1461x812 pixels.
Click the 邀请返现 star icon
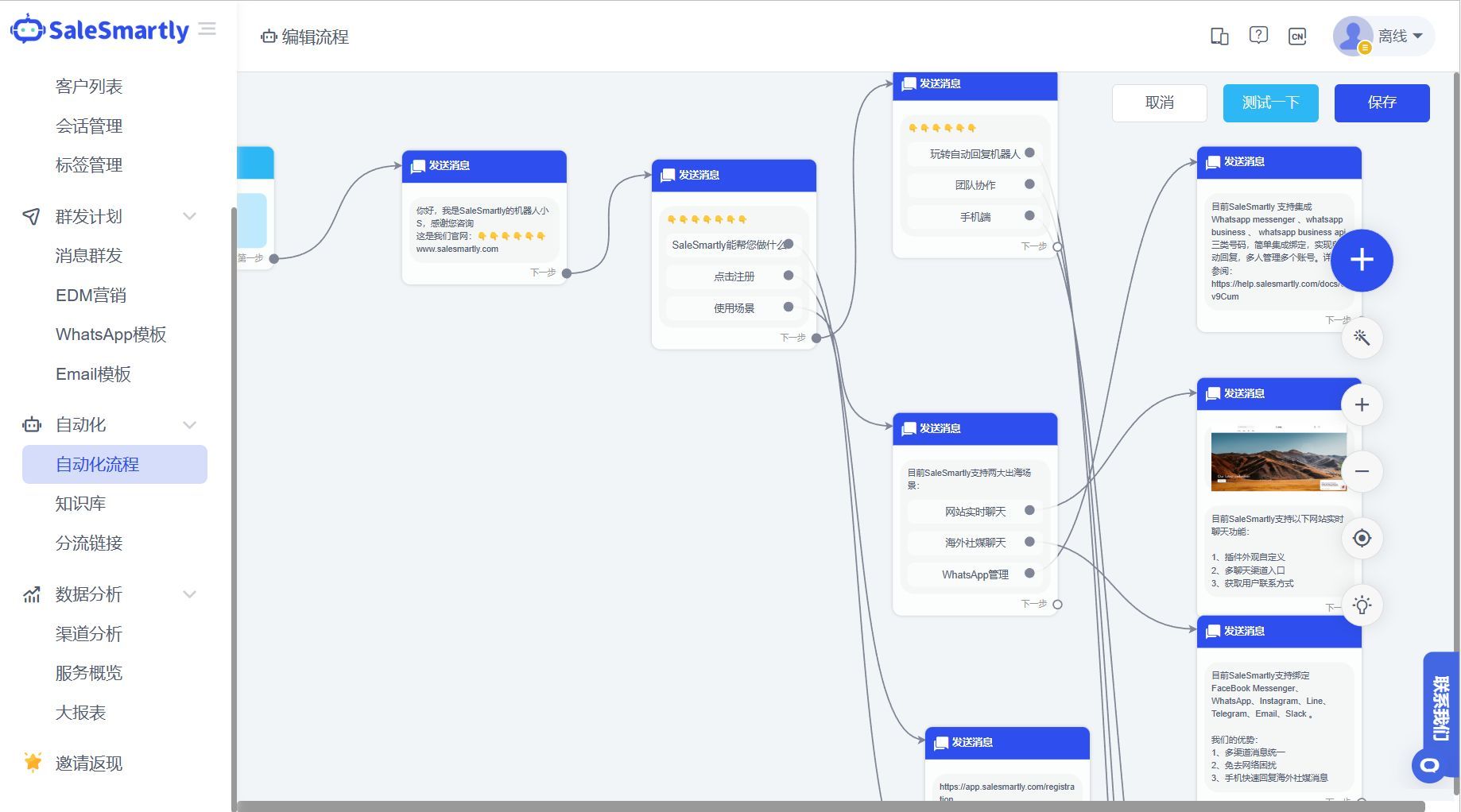click(33, 762)
